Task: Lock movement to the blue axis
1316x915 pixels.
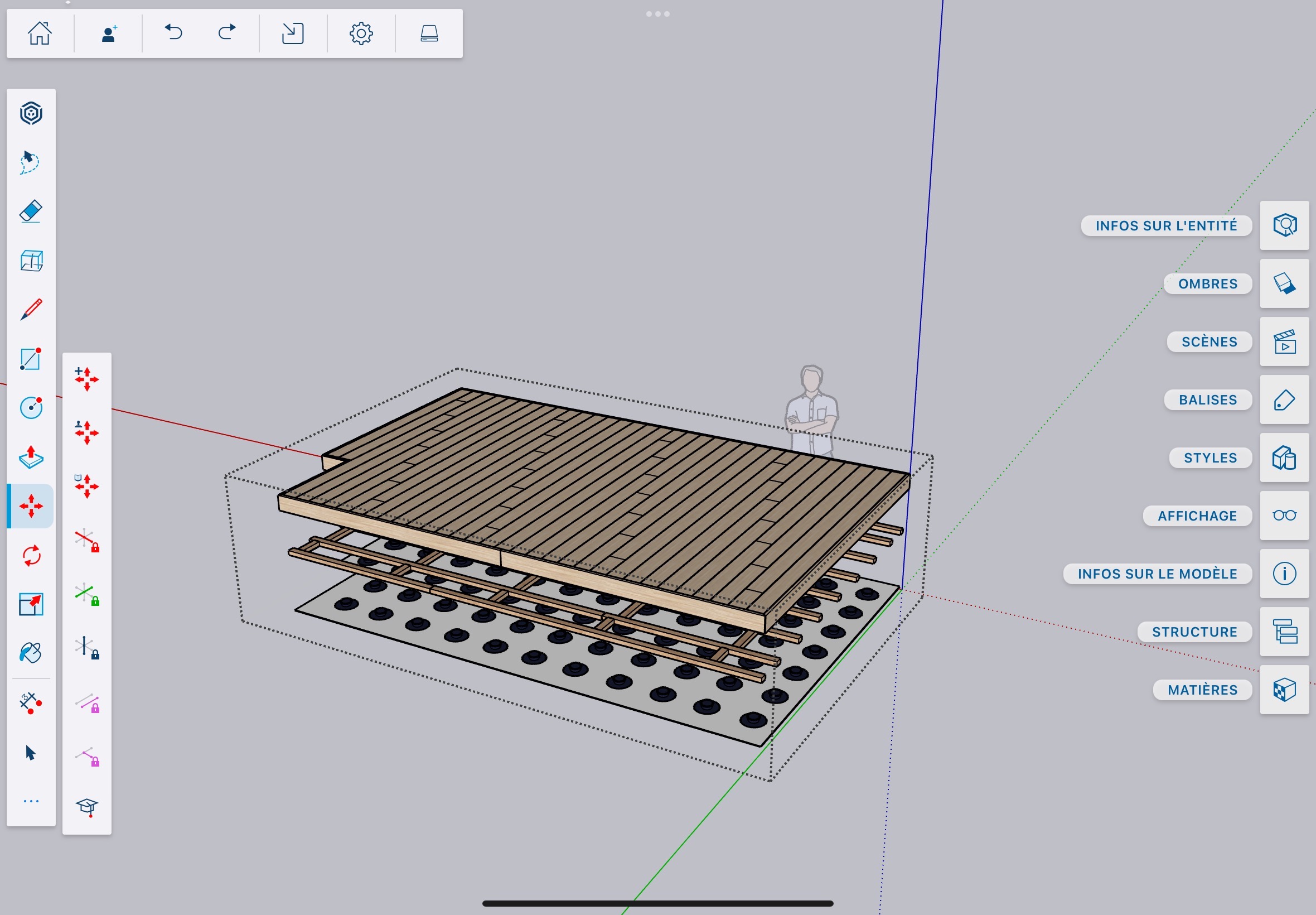Action: tap(87, 647)
